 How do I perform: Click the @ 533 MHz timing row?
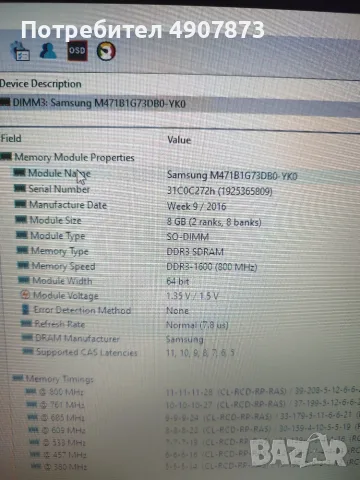64,443
